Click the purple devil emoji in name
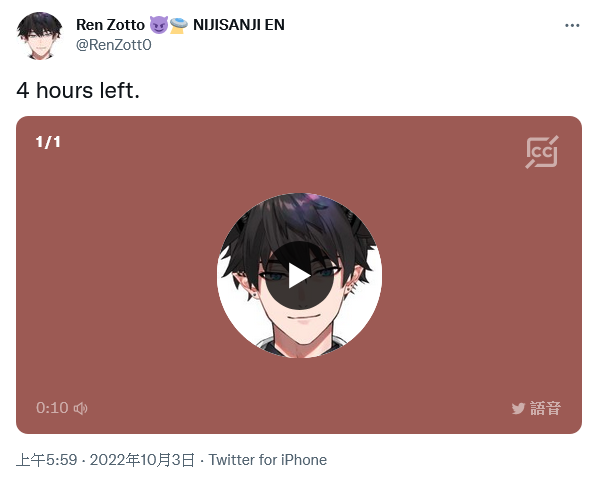 159,25
